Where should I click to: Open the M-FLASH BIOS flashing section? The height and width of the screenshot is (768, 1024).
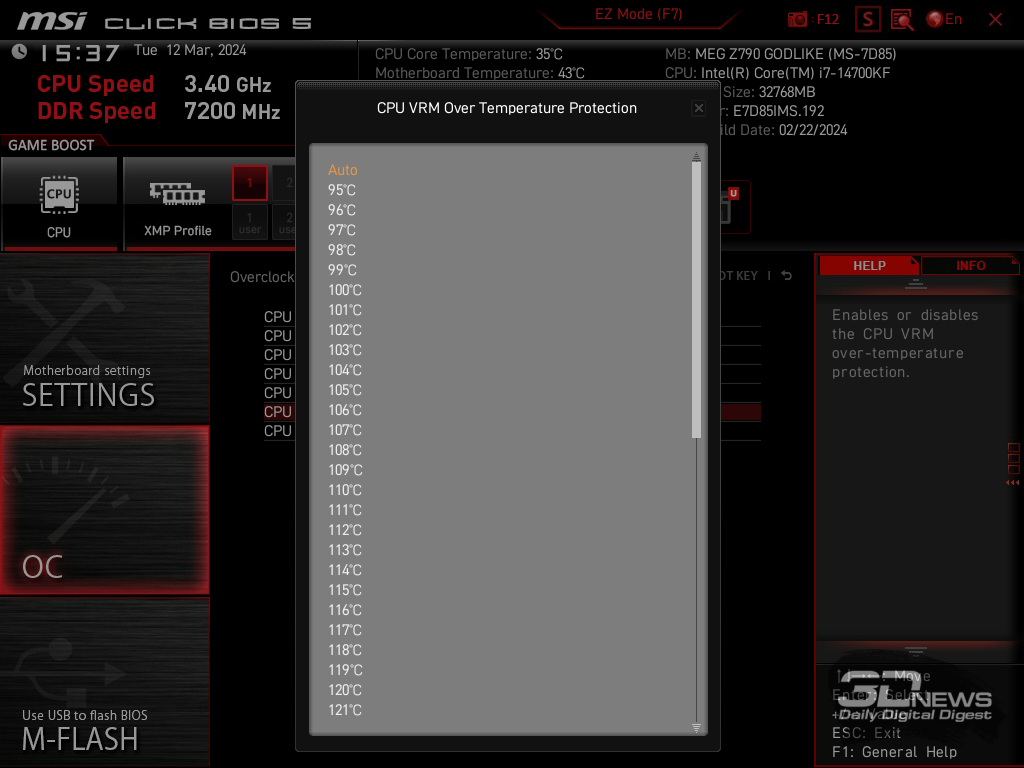coord(104,682)
